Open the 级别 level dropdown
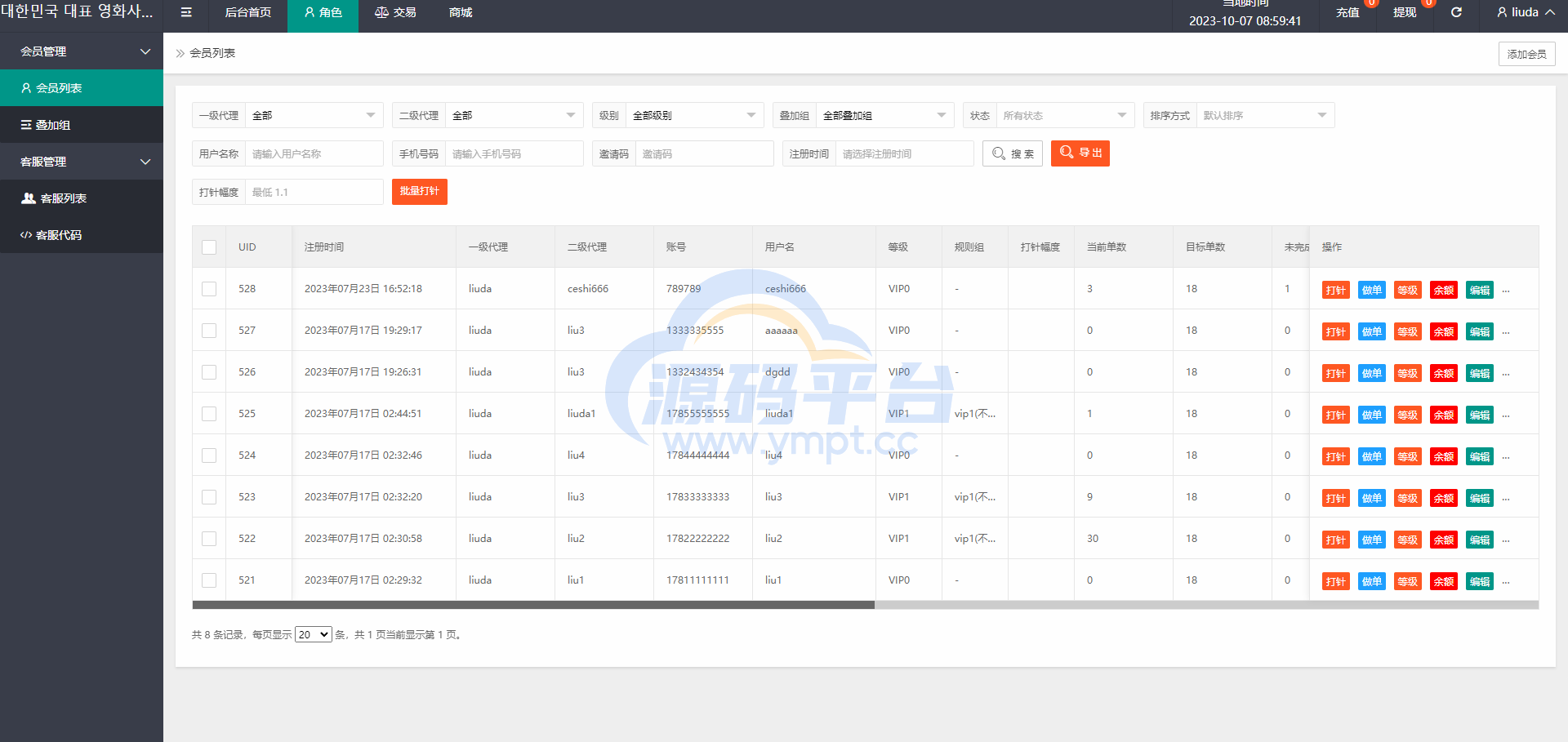1568x742 pixels. 695,115
